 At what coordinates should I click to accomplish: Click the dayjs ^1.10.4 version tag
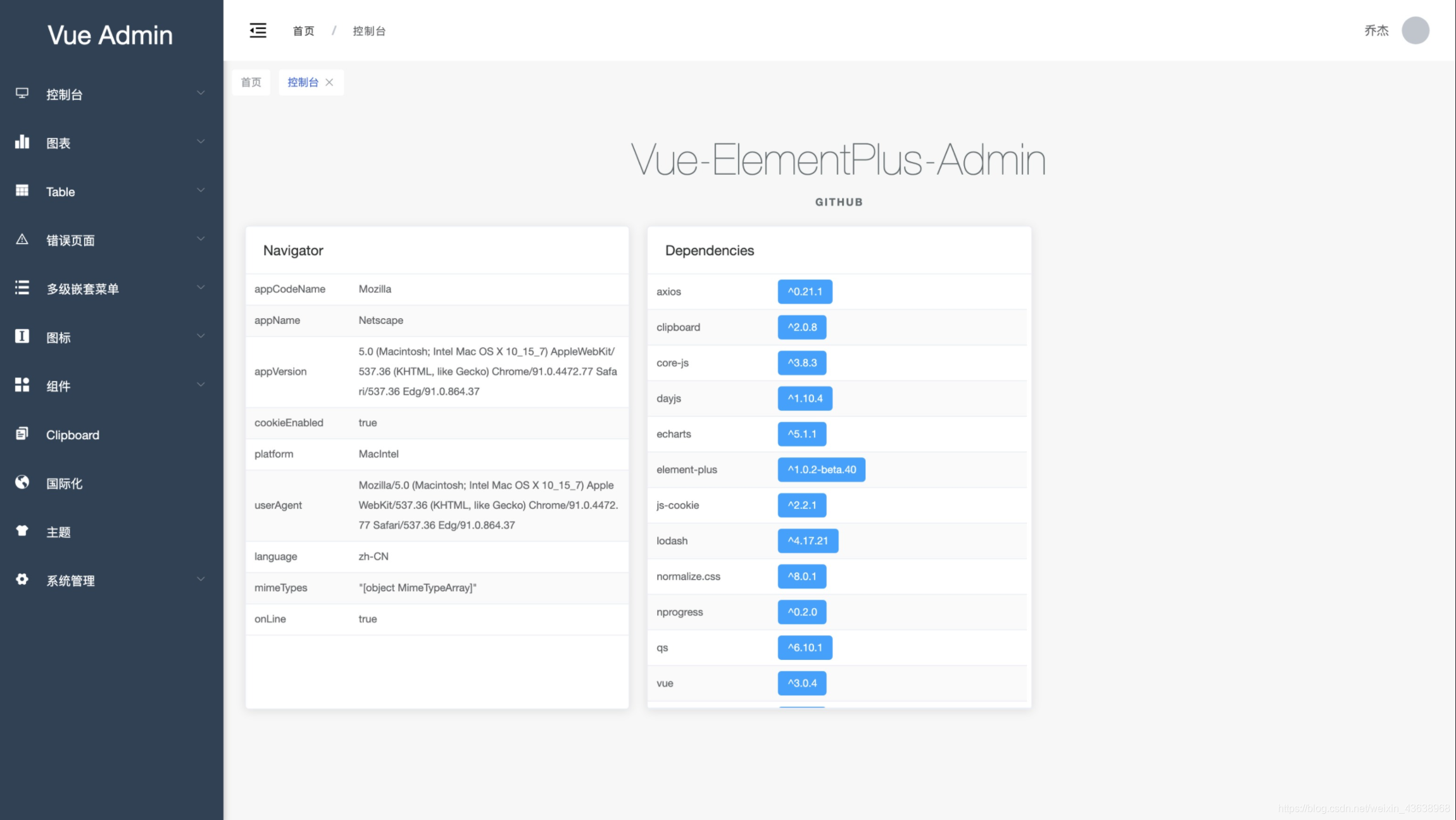pos(805,399)
